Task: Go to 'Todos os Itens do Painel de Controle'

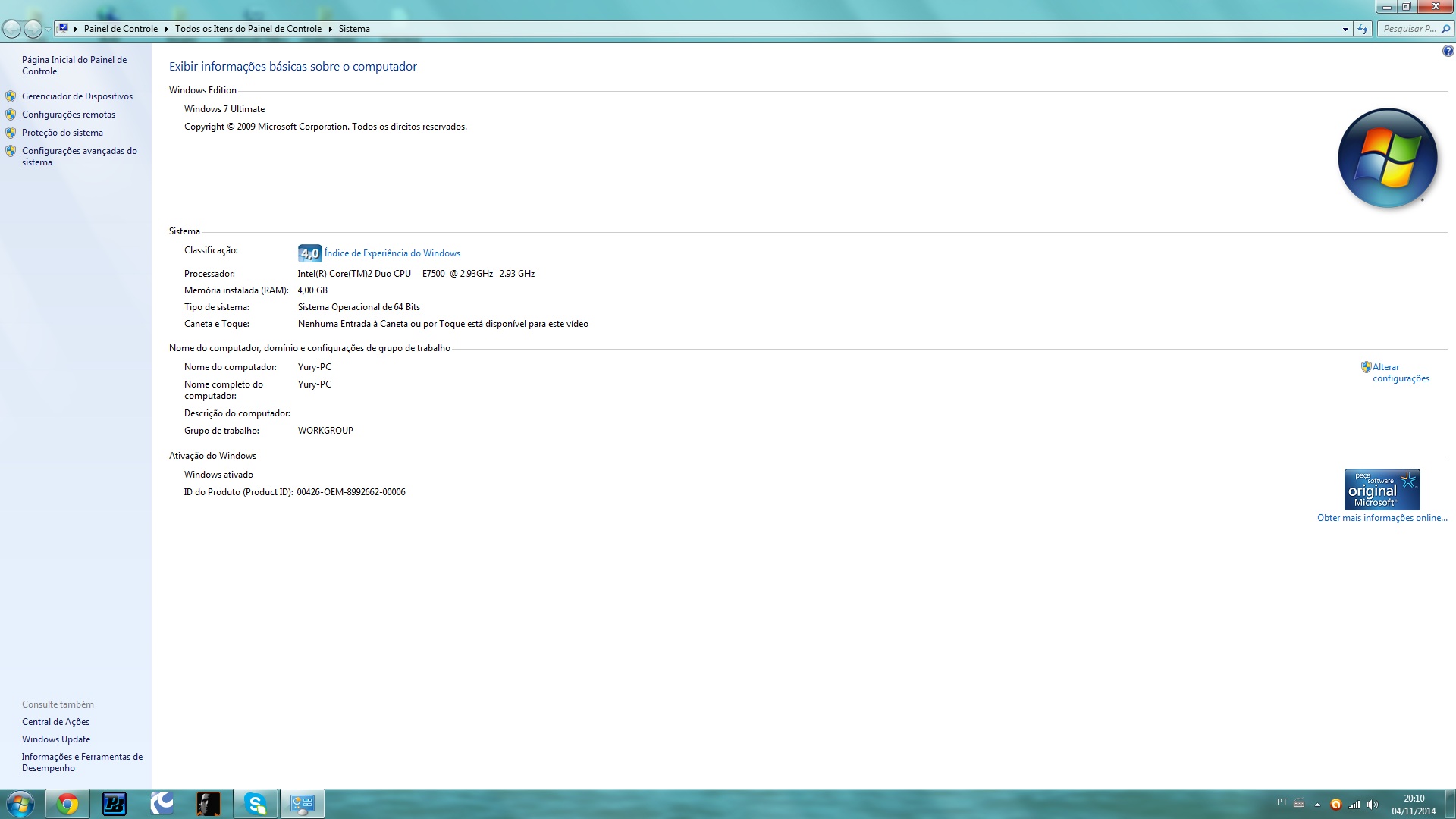Action: pos(248,29)
